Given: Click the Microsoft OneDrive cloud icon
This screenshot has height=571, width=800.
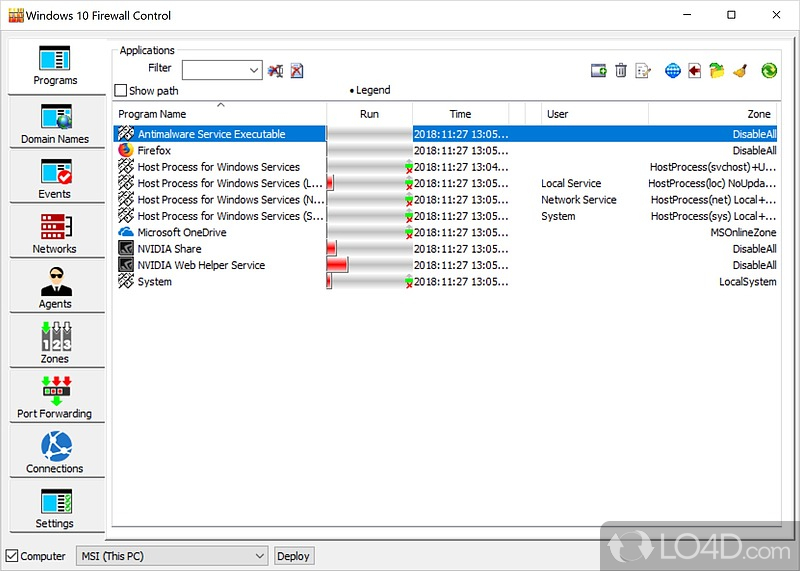Looking at the screenshot, I should point(126,232).
